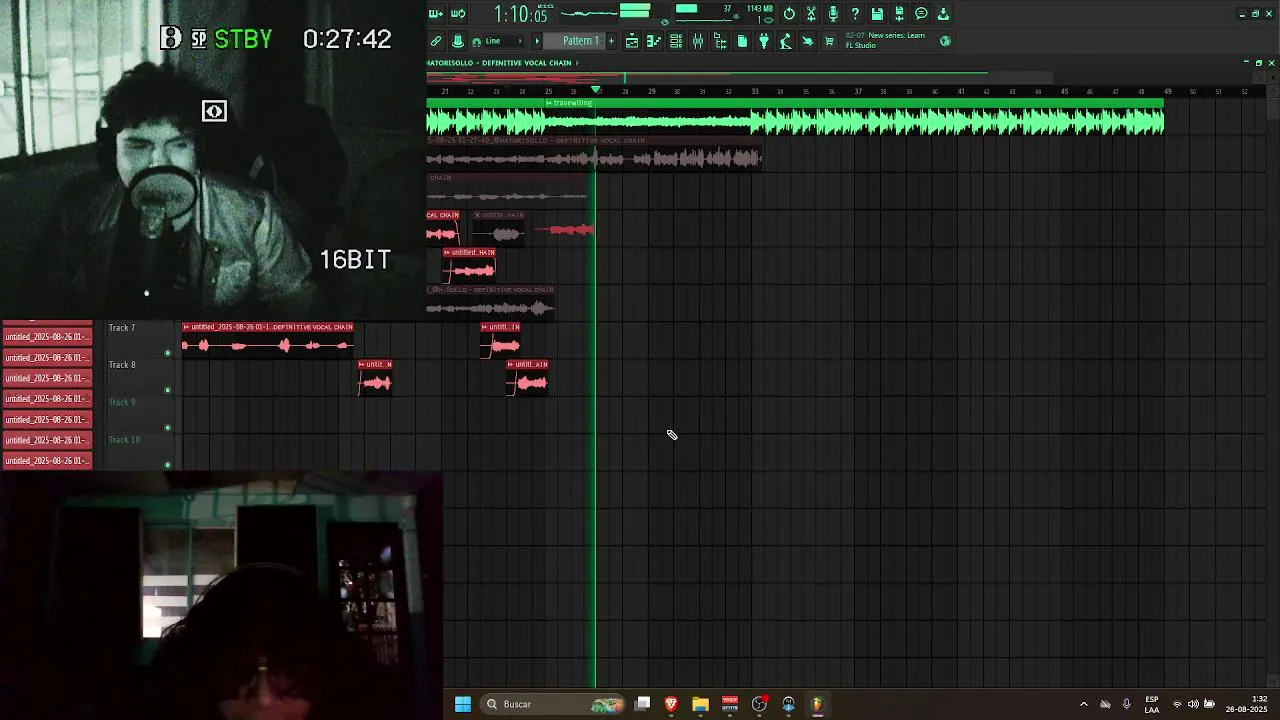Open the Browser folder-tree icon
The height and width of the screenshot is (720, 1280).
pos(720,41)
